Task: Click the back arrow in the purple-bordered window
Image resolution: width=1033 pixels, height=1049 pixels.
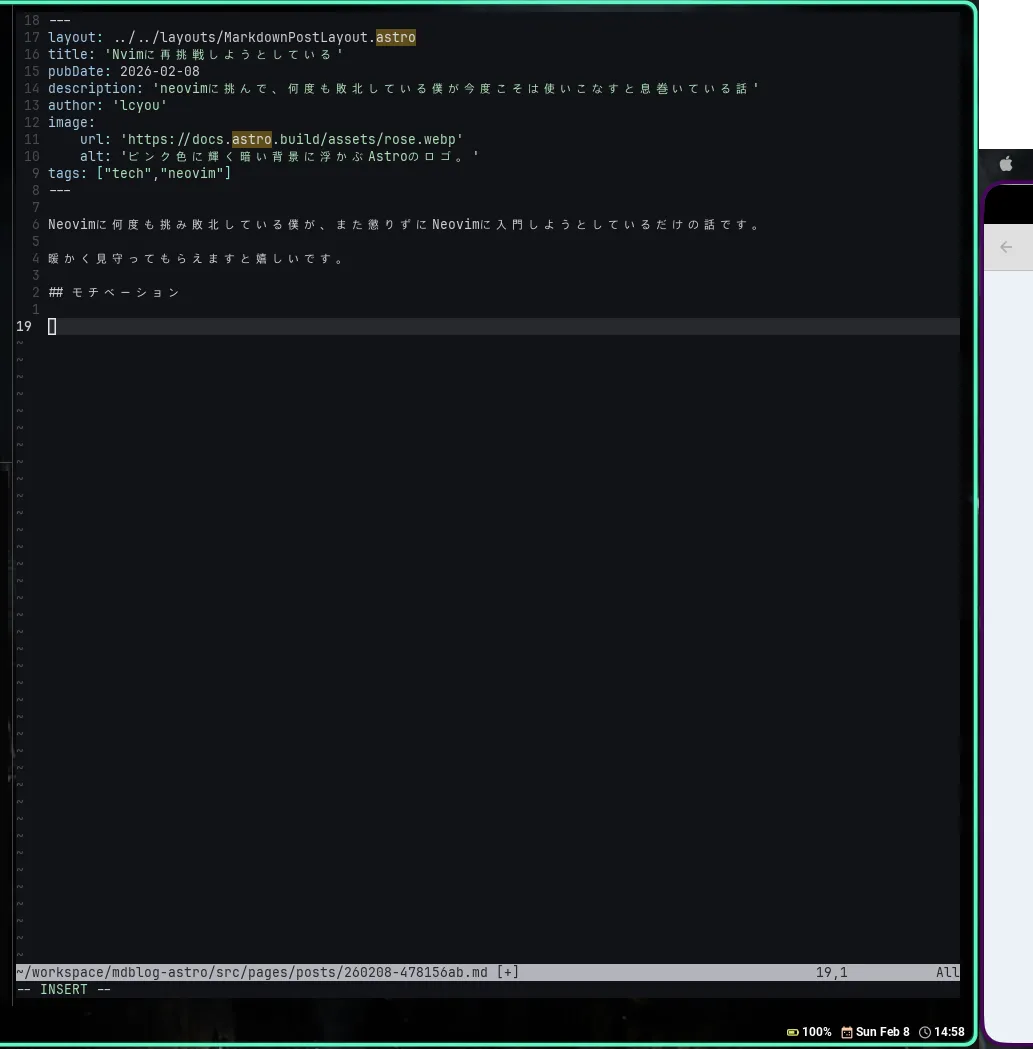Action: (x=1005, y=246)
